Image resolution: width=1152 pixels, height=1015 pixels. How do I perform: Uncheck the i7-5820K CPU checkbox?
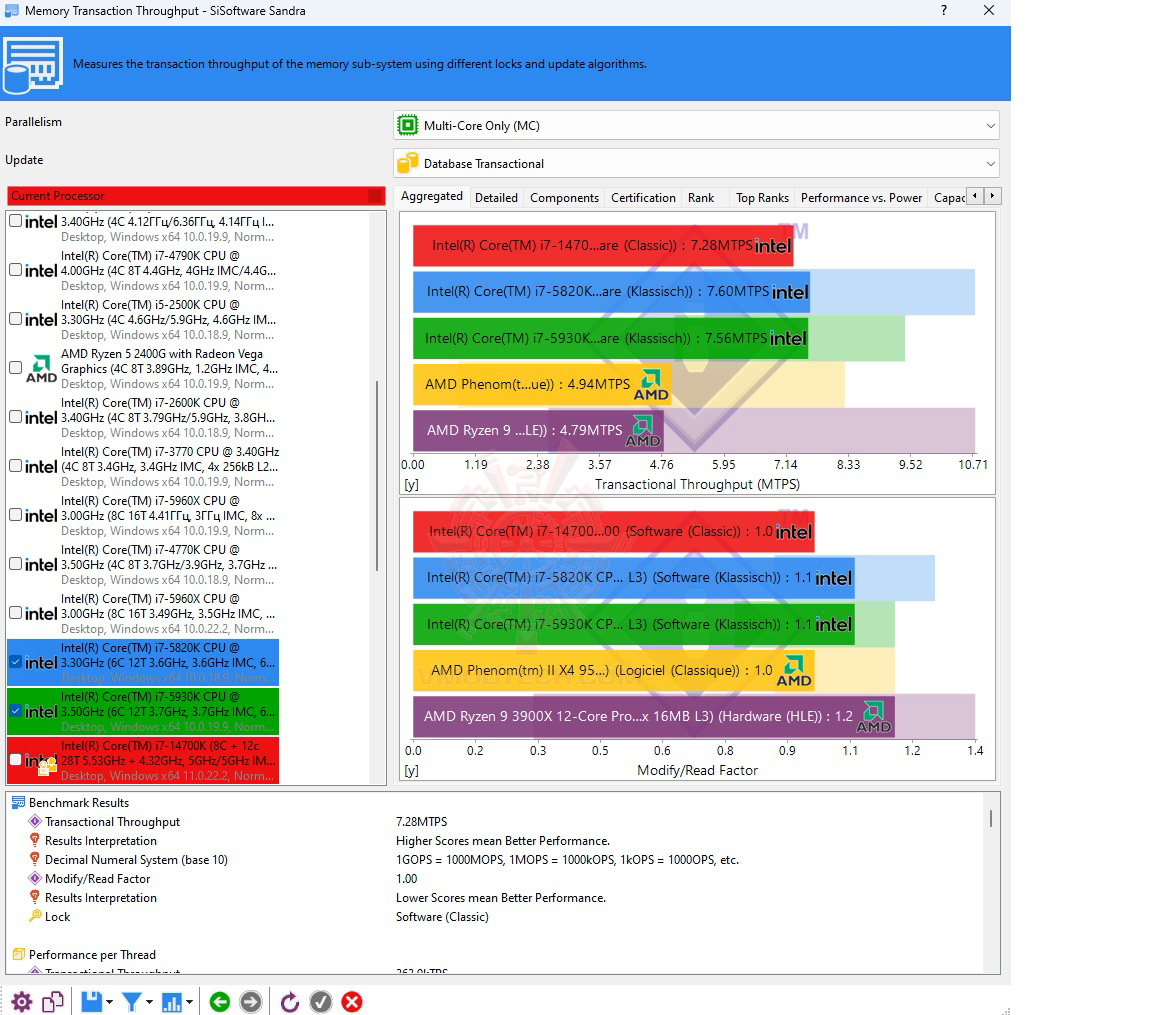tap(15, 662)
